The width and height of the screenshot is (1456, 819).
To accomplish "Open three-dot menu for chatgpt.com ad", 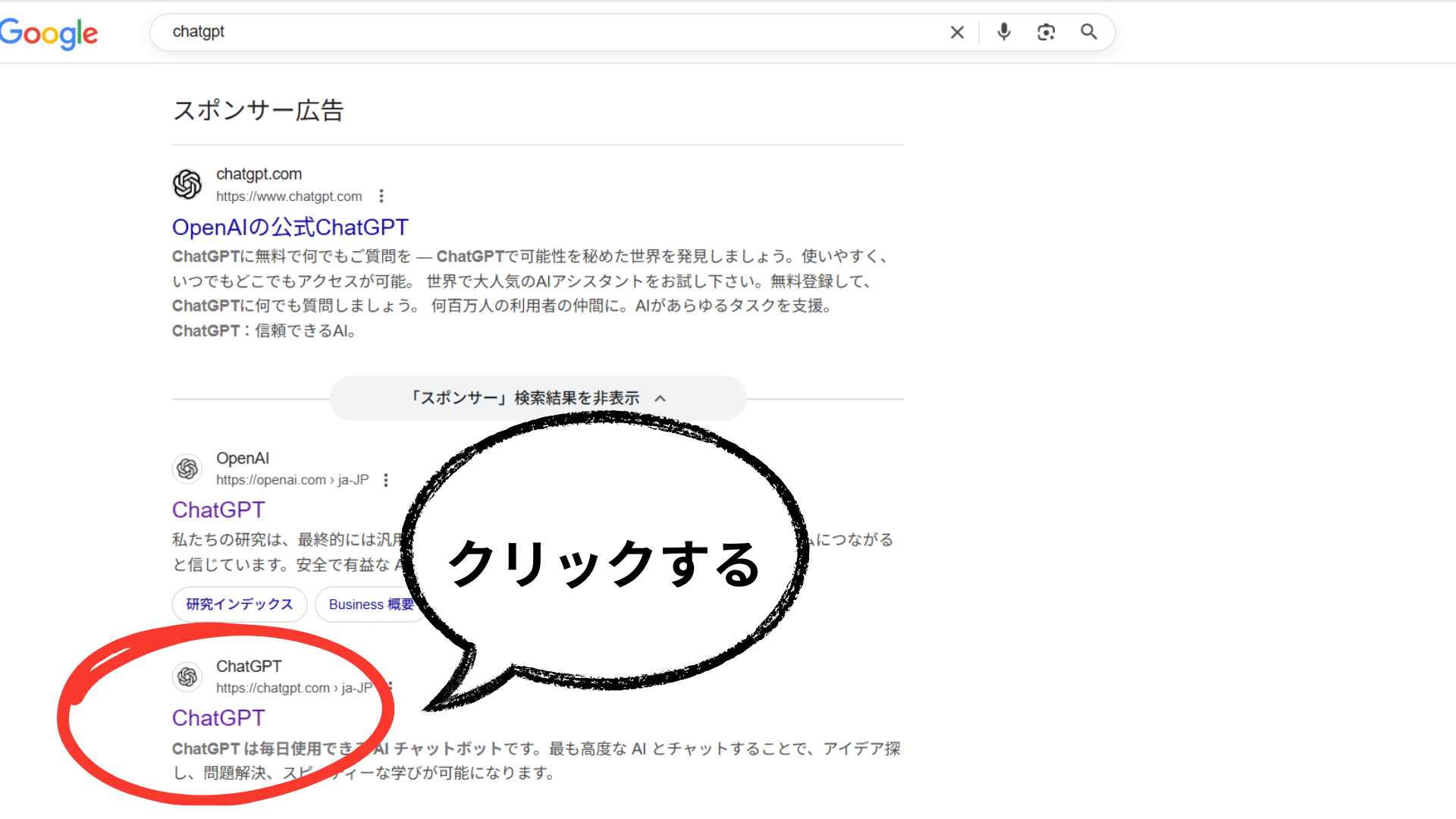I will click(381, 196).
